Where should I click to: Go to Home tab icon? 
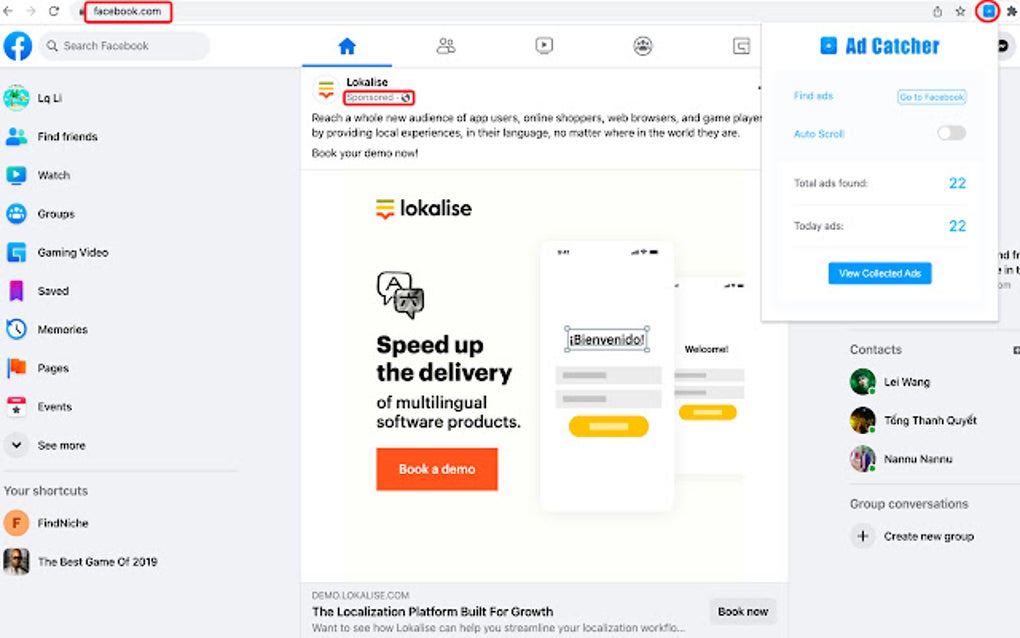coord(347,46)
